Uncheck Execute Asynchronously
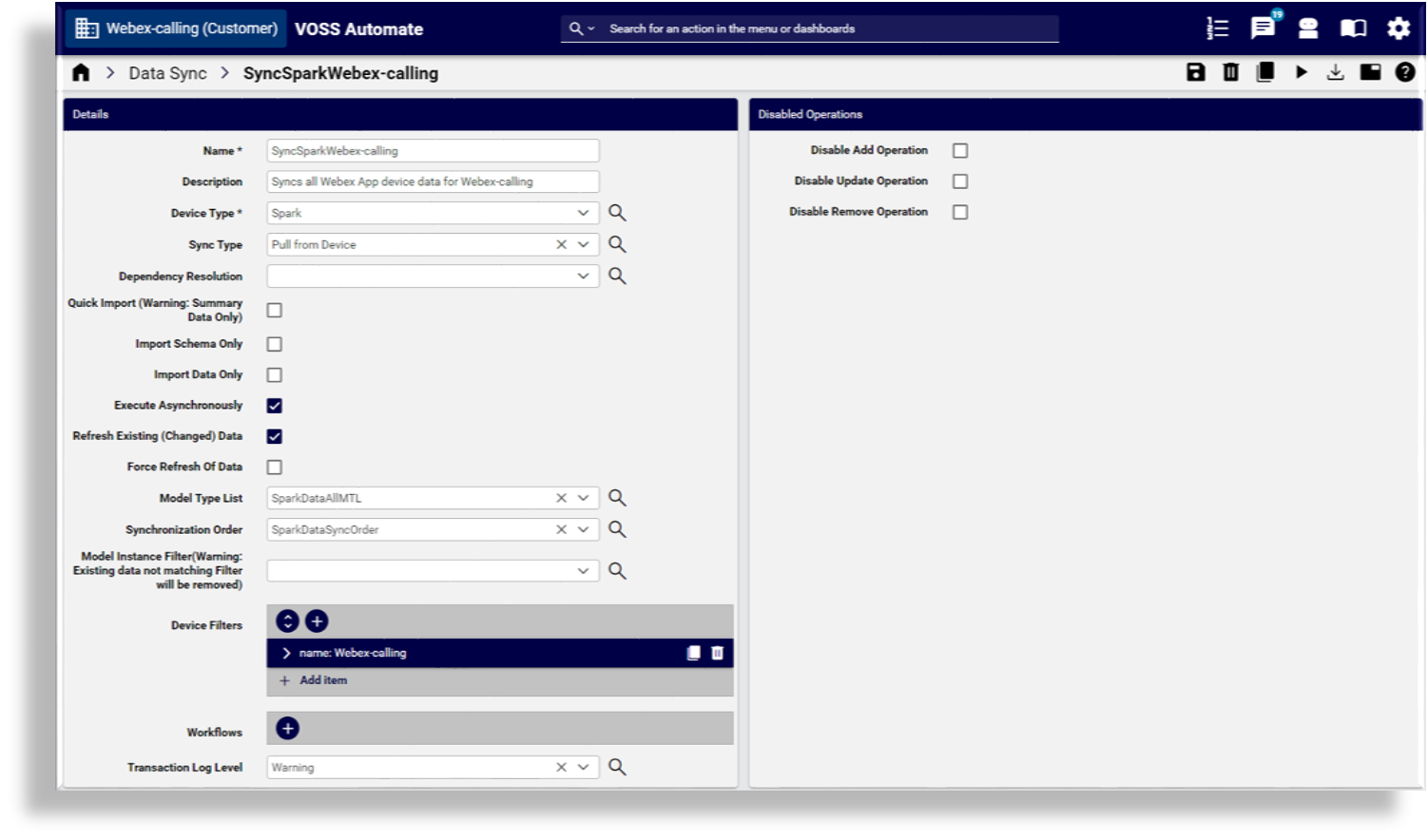This screenshot has width=1428, height=840. (274, 405)
